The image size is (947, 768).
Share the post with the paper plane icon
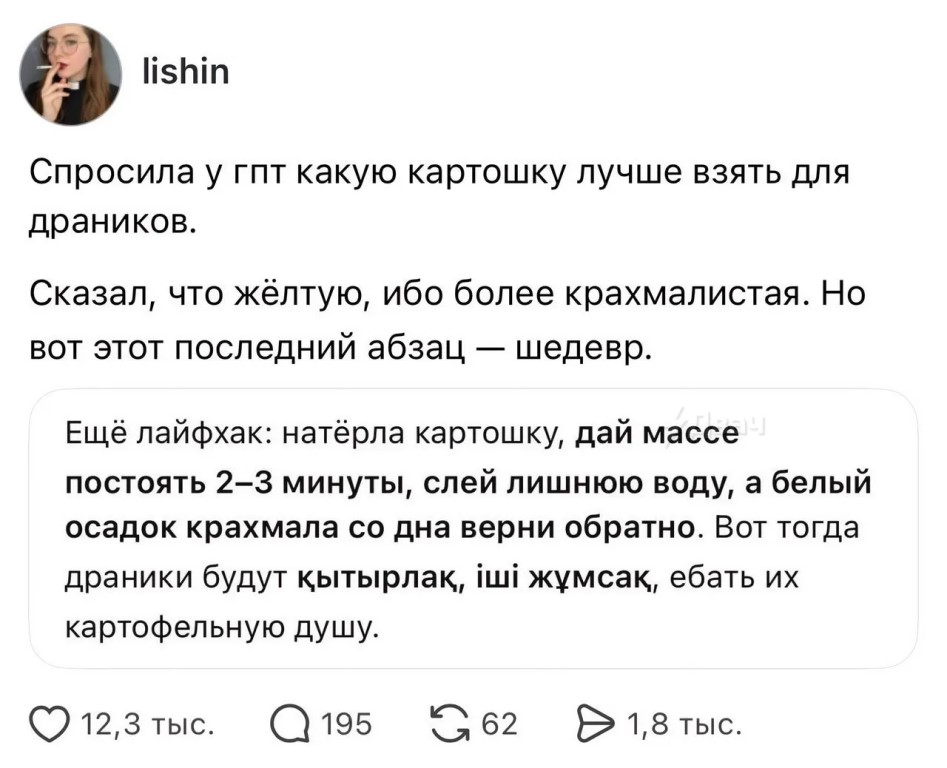(x=596, y=723)
